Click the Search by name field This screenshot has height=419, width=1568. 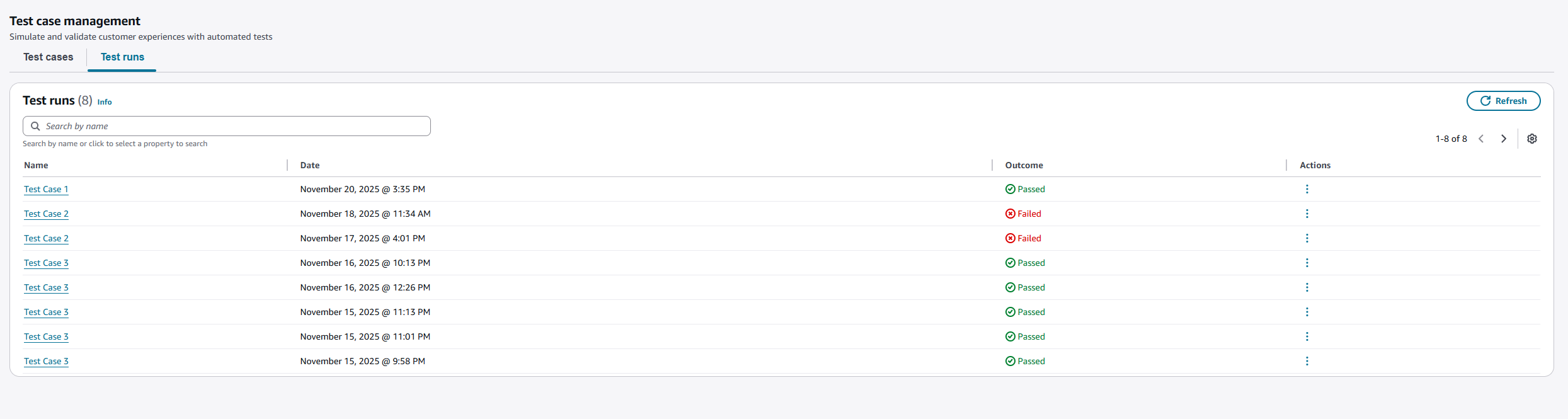(x=227, y=126)
